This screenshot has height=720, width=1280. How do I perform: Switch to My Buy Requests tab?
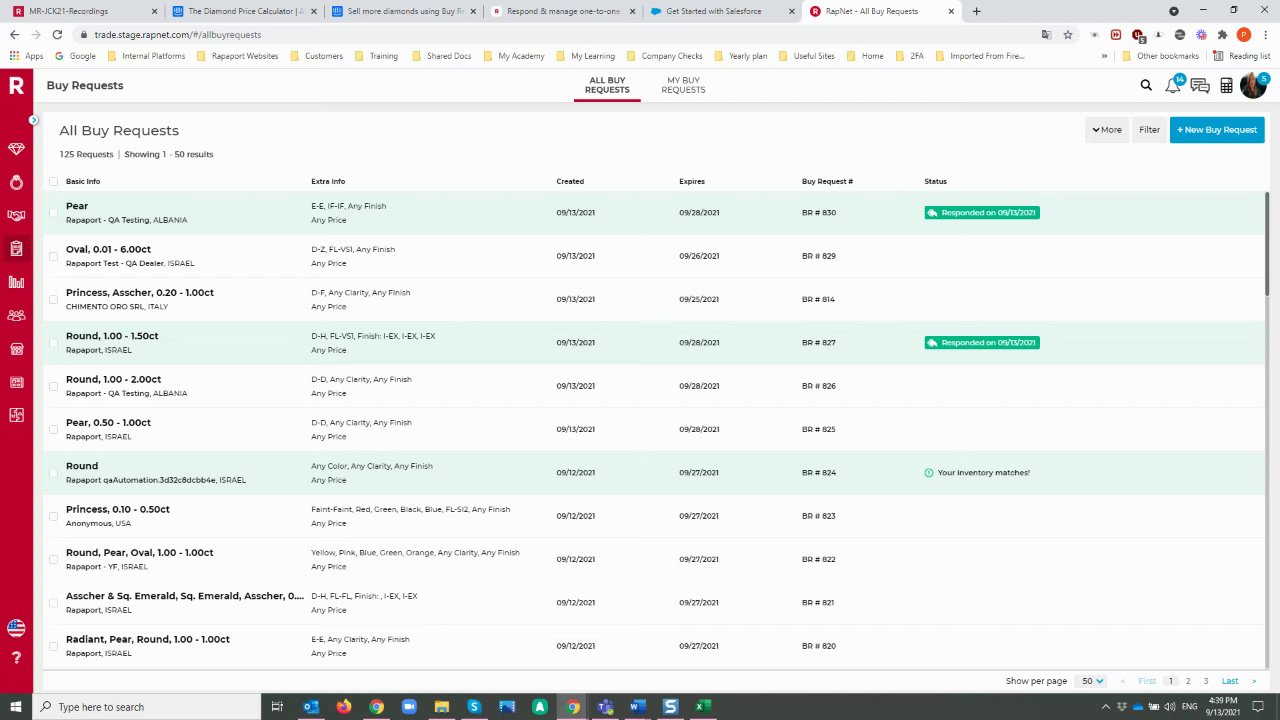(x=683, y=85)
